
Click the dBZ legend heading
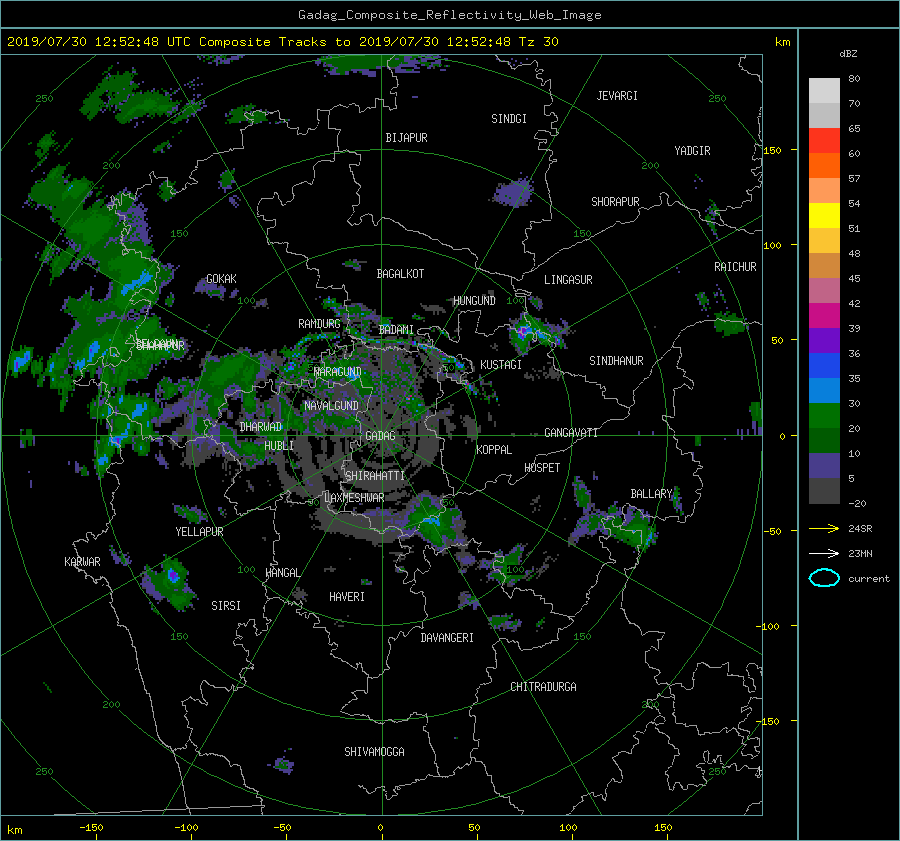click(x=848, y=54)
